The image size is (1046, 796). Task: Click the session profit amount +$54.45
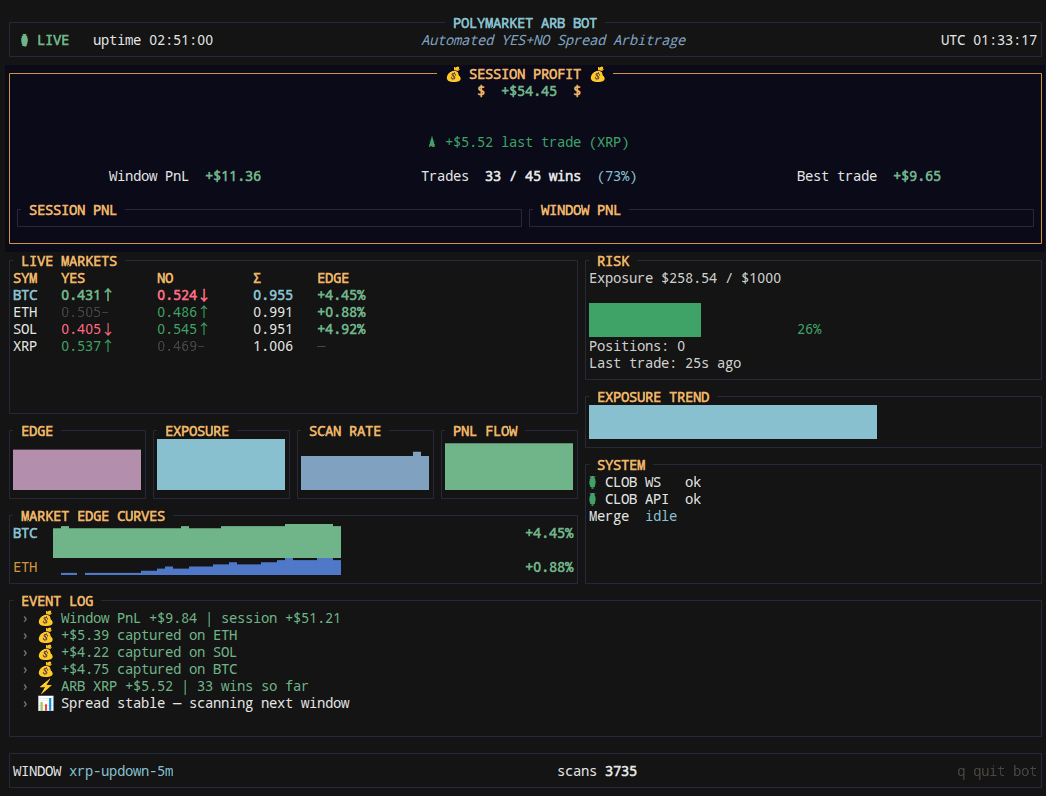tap(529, 91)
